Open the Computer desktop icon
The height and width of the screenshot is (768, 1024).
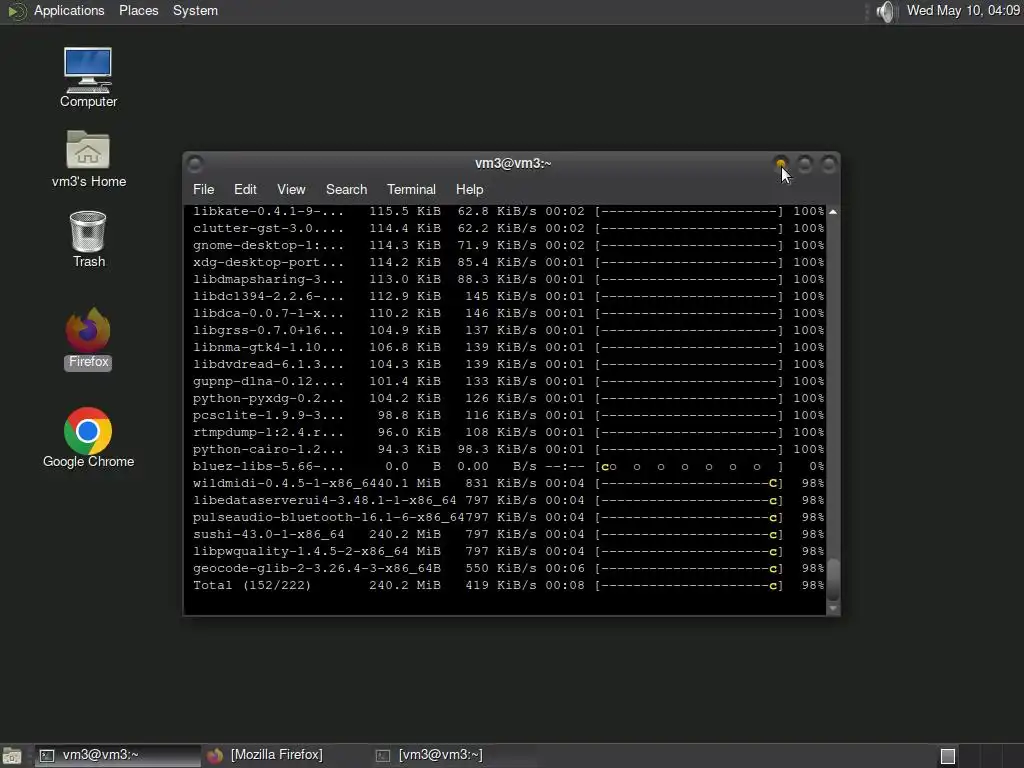88,77
